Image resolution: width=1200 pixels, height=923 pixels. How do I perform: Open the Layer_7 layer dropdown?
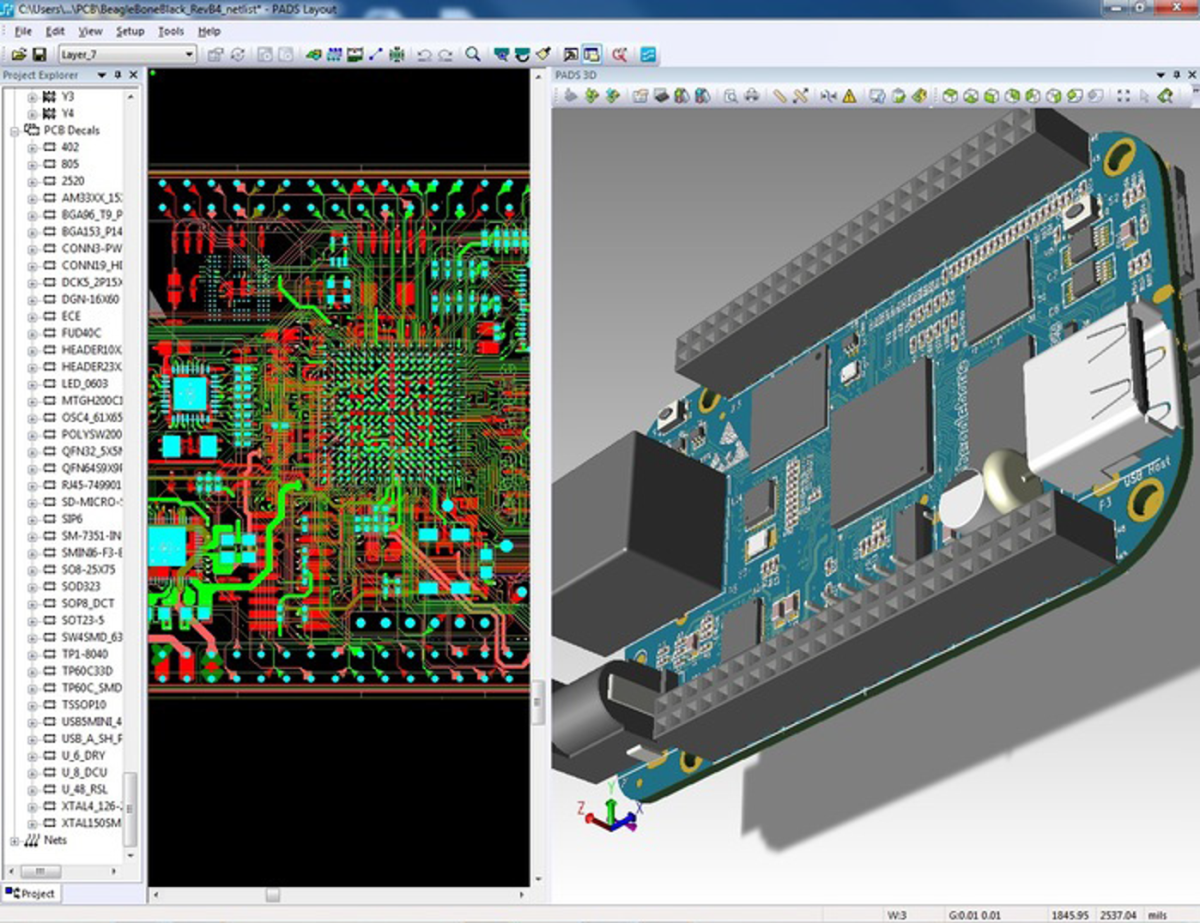click(x=189, y=54)
